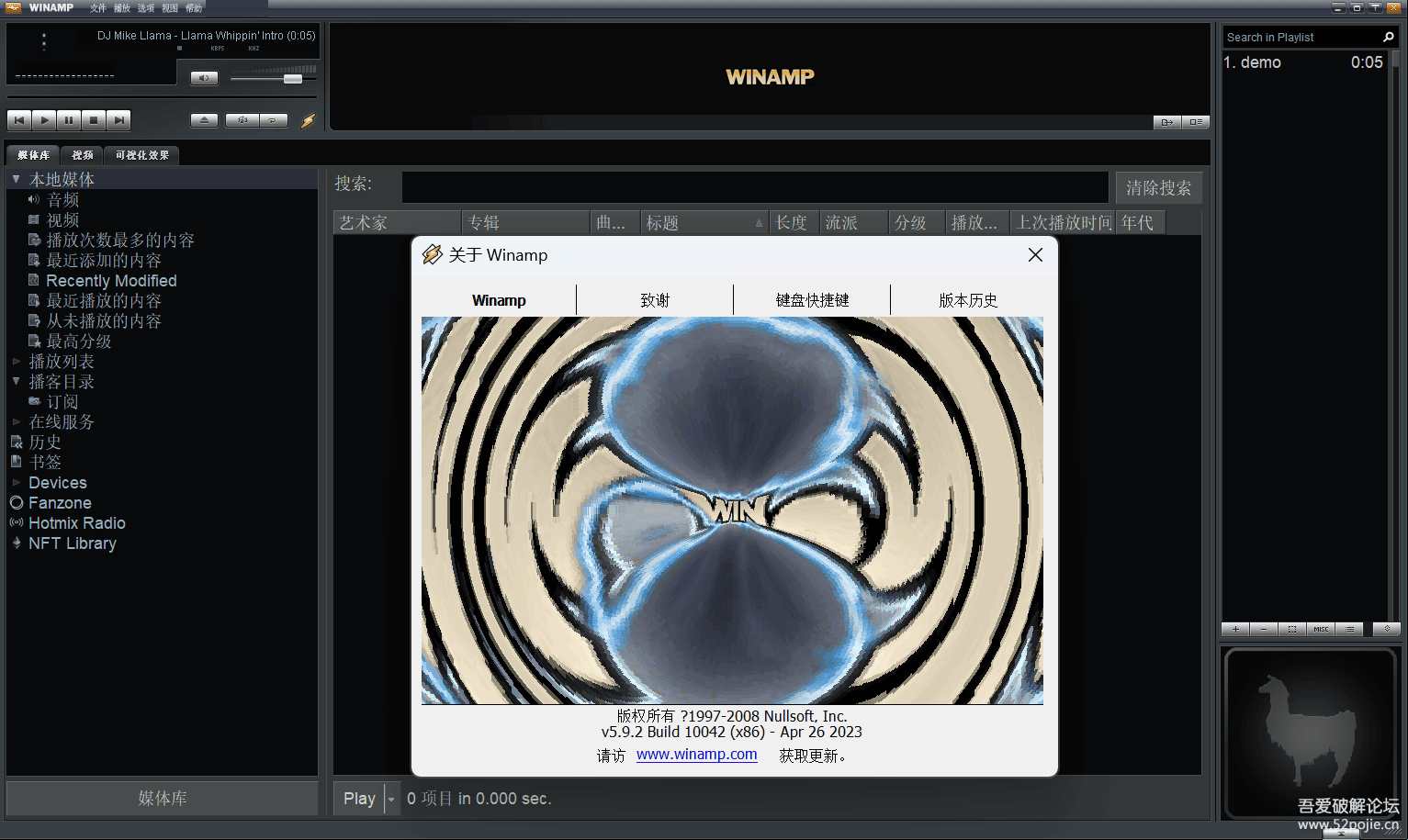Expand the 在线服务 tree node
1408x840 pixels.
pos(16,421)
